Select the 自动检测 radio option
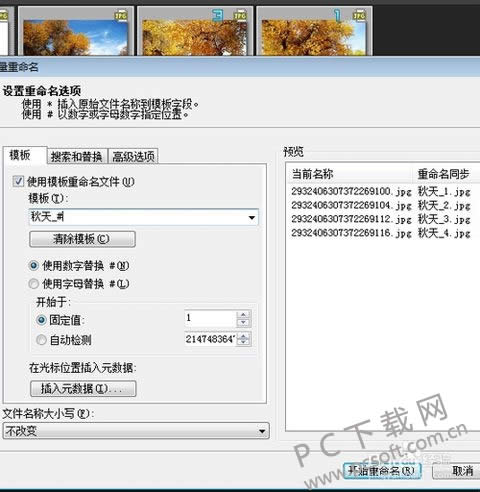The image size is (480, 492). point(41,340)
